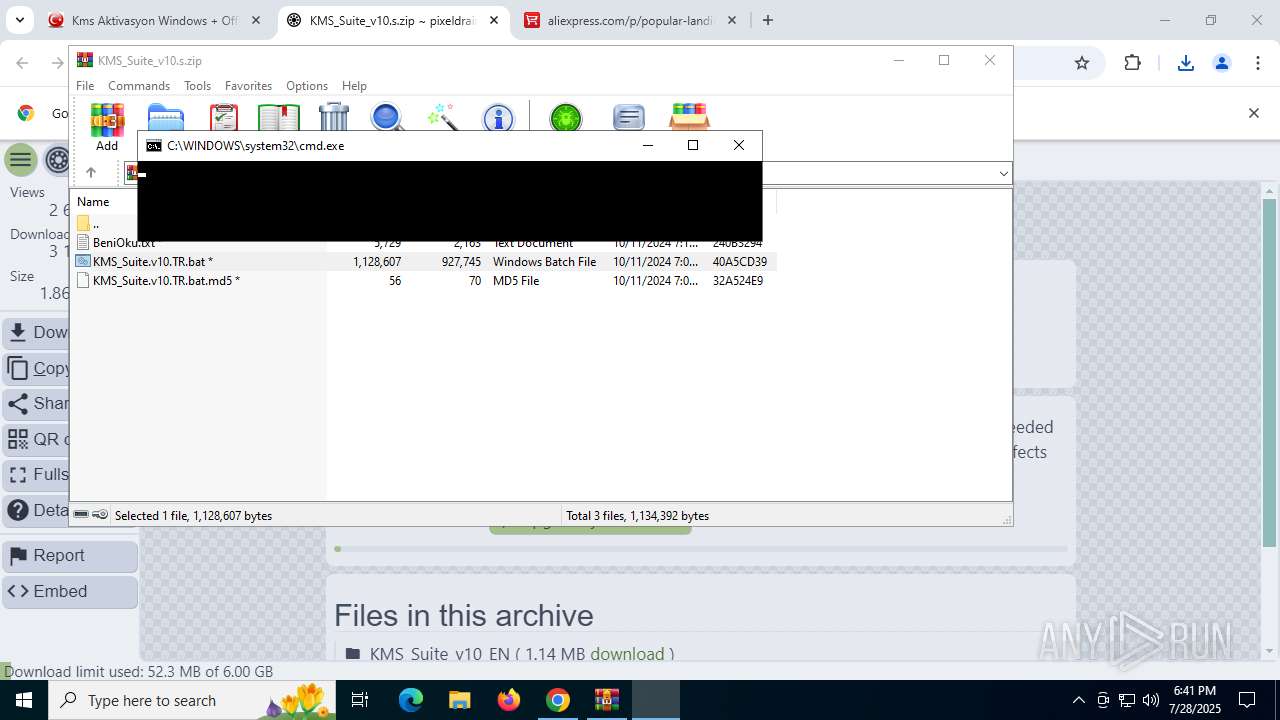Click the Info toolbar icon in WinRAR
The width and height of the screenshot is (1280, 720).
pos(497,117)
